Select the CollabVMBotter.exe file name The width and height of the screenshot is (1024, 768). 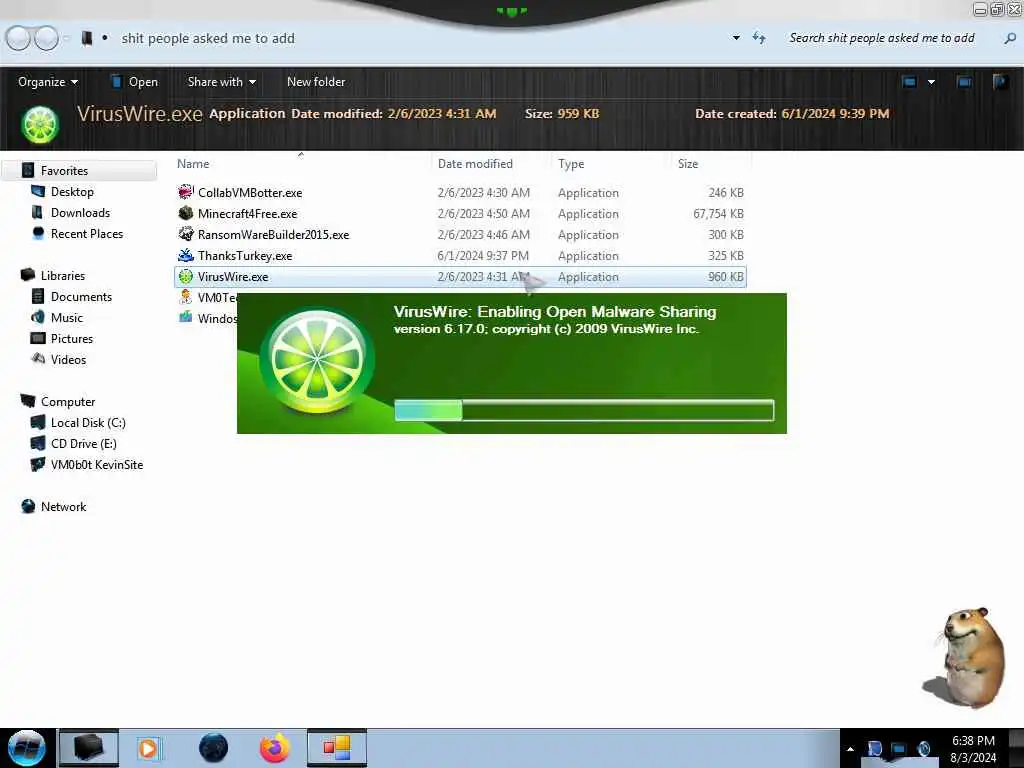[x=250, y=193]
